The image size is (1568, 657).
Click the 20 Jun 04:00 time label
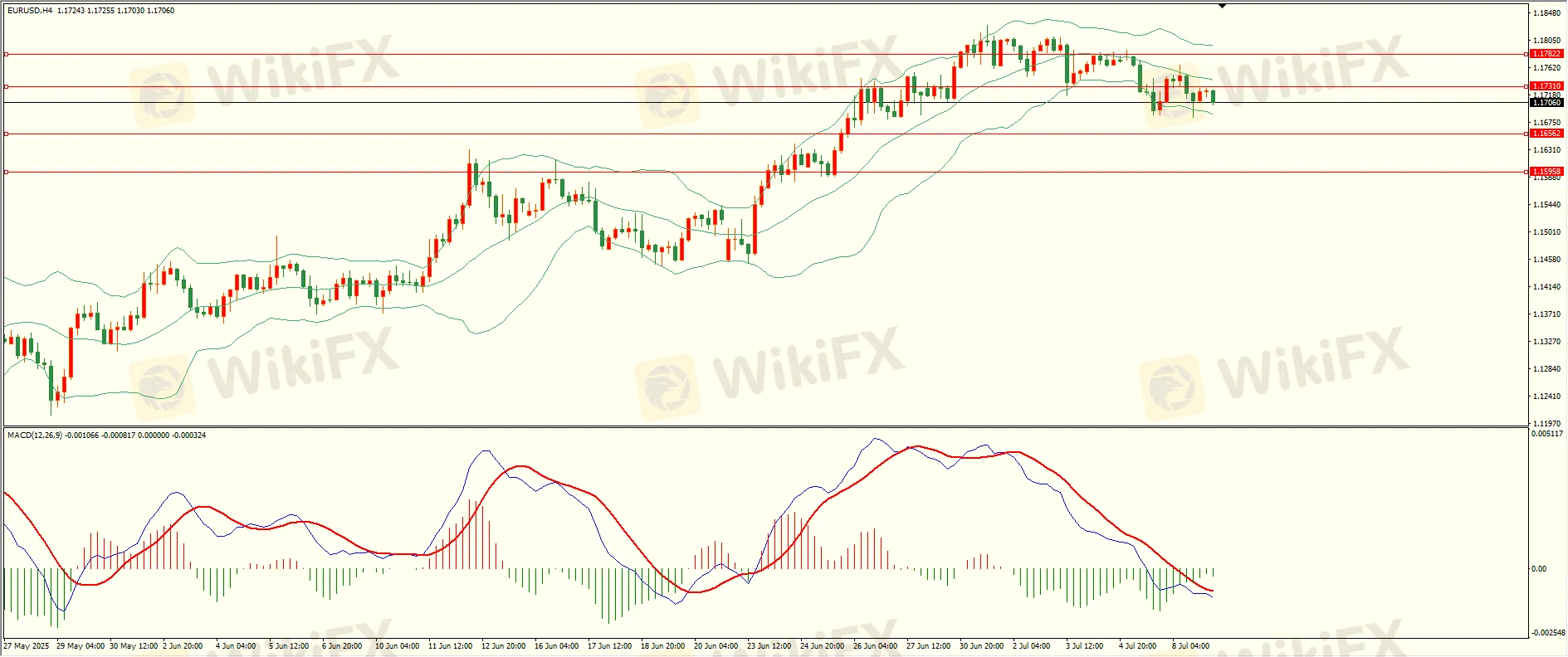click(716, 646)
